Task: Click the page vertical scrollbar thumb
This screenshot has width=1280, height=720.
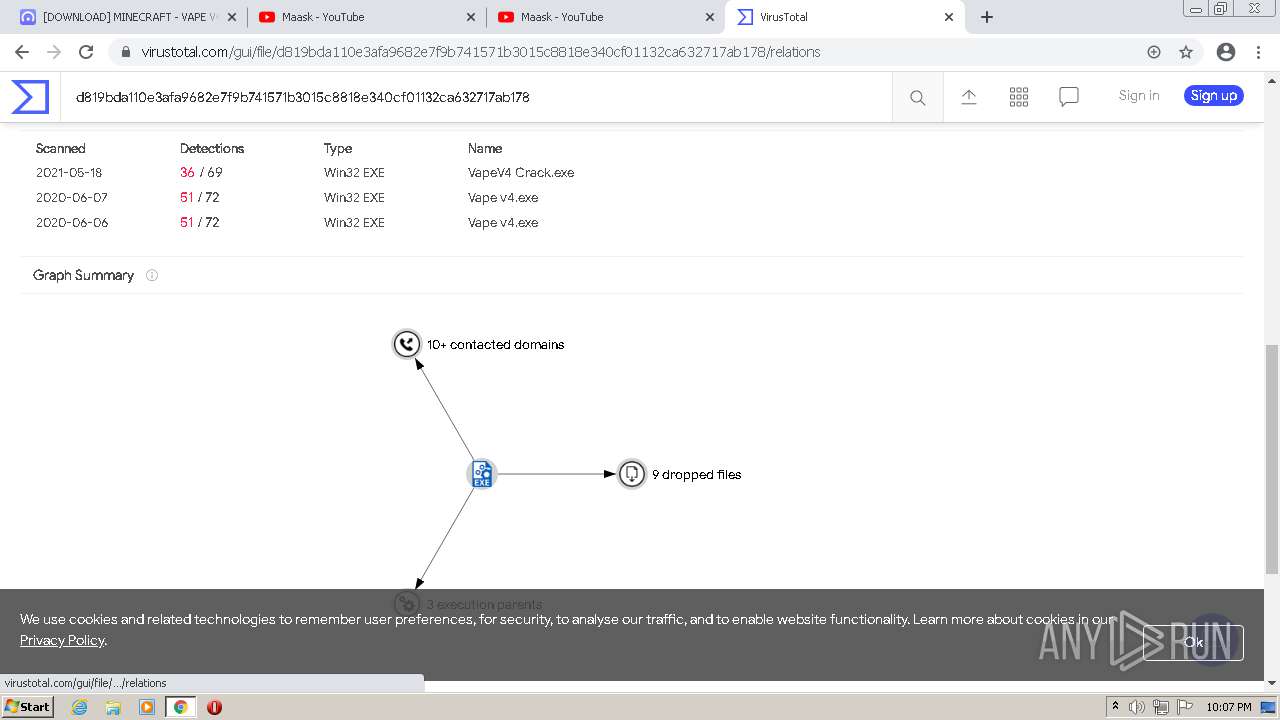Action: tap(1271, 459)
